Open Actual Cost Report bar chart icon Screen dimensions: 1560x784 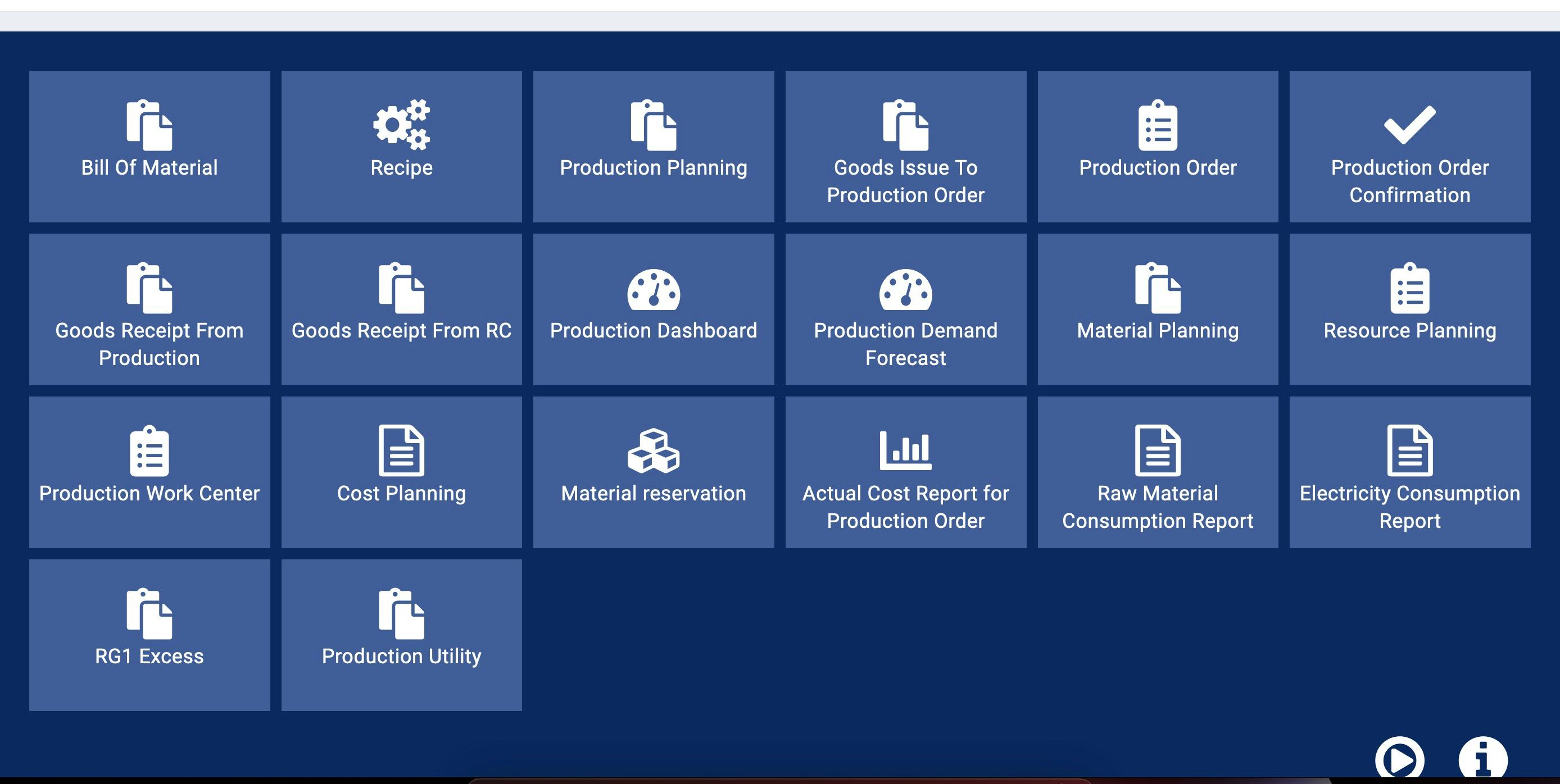905,451
